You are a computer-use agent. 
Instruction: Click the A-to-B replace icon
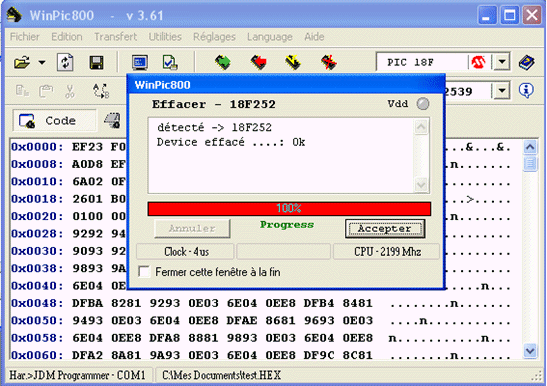pyautogui.click(x=101, y=91)
